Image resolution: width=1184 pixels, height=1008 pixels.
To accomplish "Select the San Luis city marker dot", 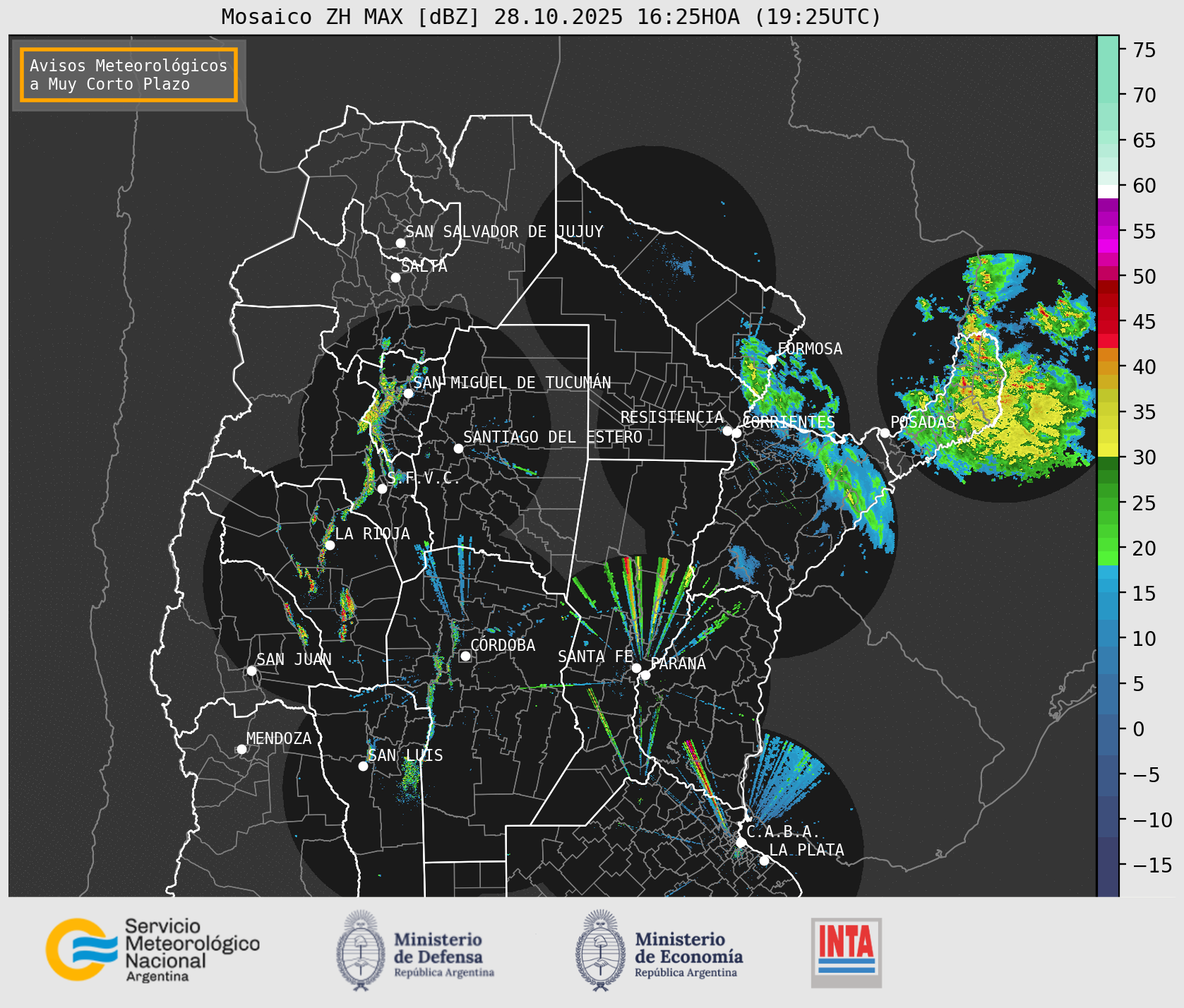I will click(363, 766).
